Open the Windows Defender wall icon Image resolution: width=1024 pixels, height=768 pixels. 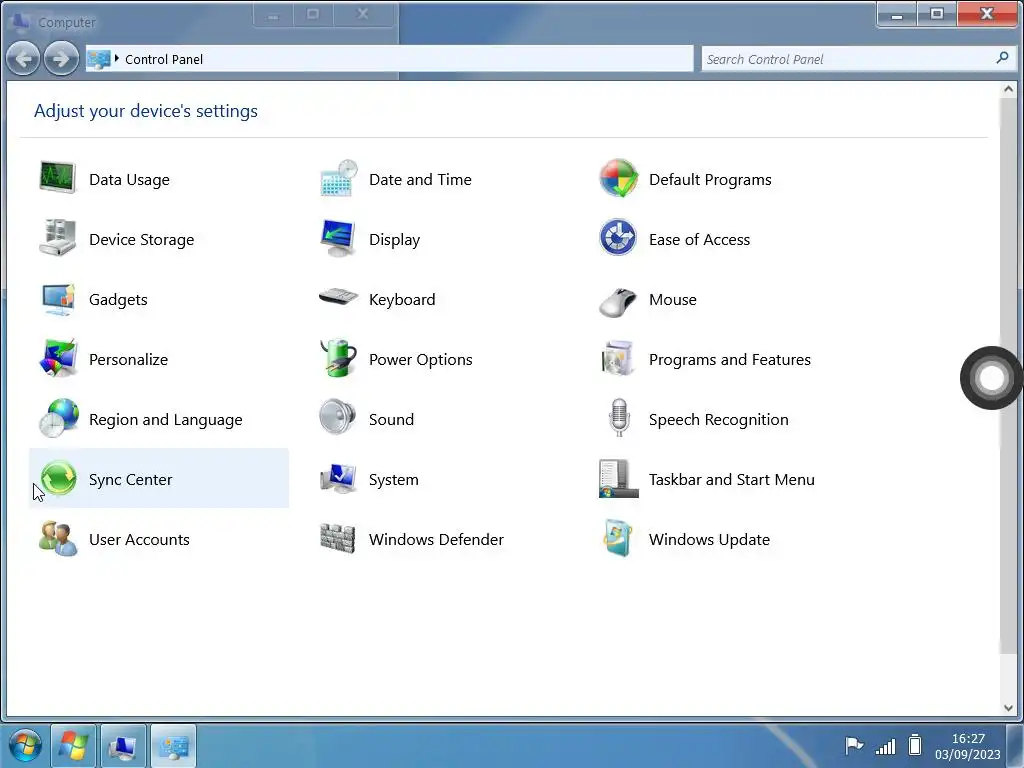(338, 539)
